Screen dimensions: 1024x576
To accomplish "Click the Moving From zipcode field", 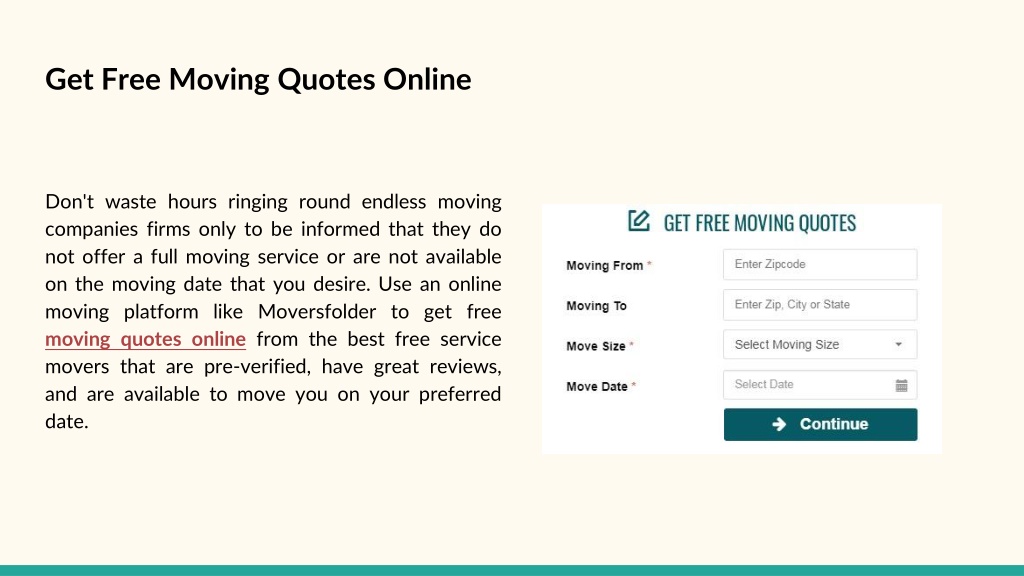I will click(820, 264).
